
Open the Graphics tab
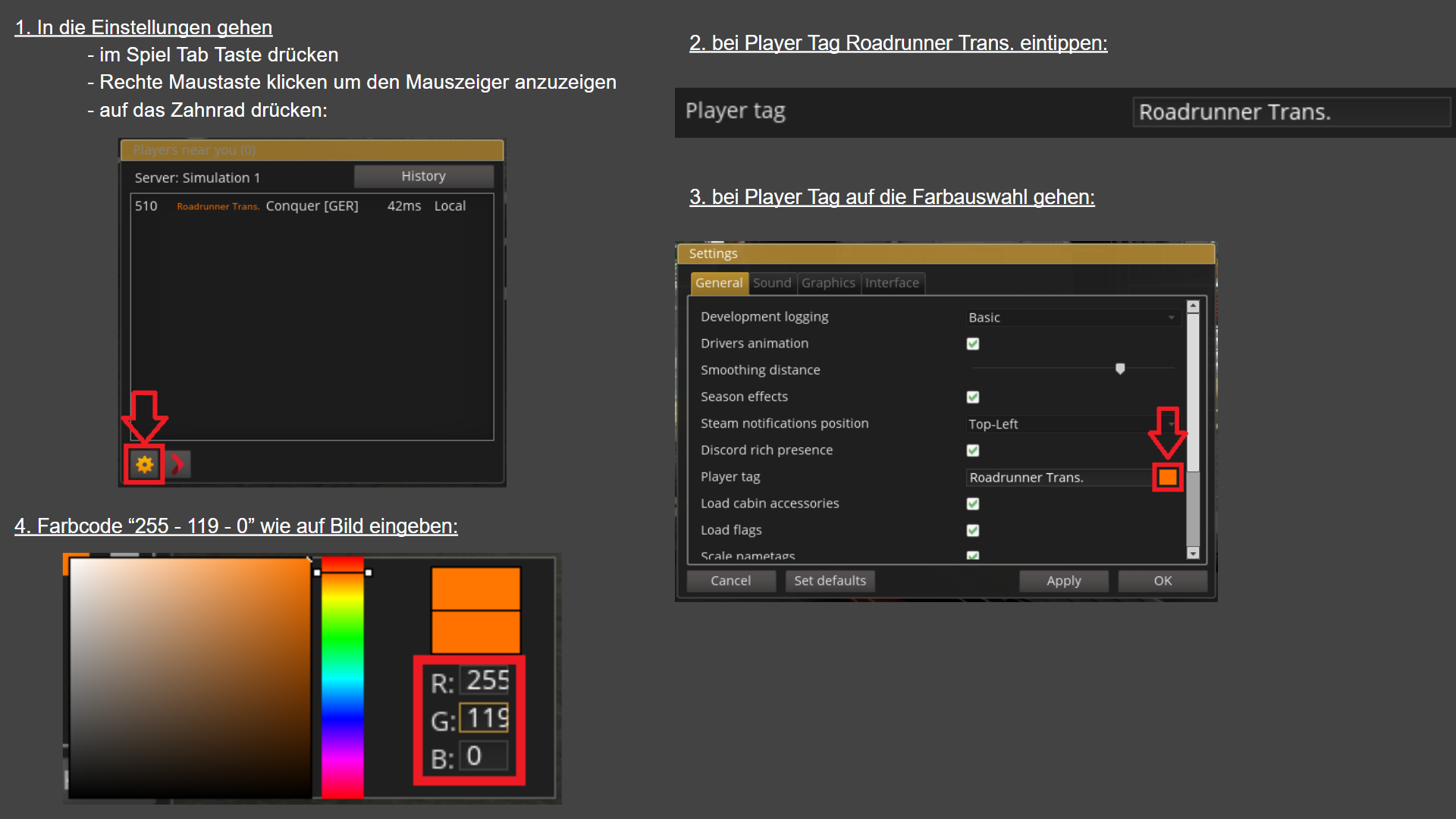pyautogui.click(x=828, y=283)
